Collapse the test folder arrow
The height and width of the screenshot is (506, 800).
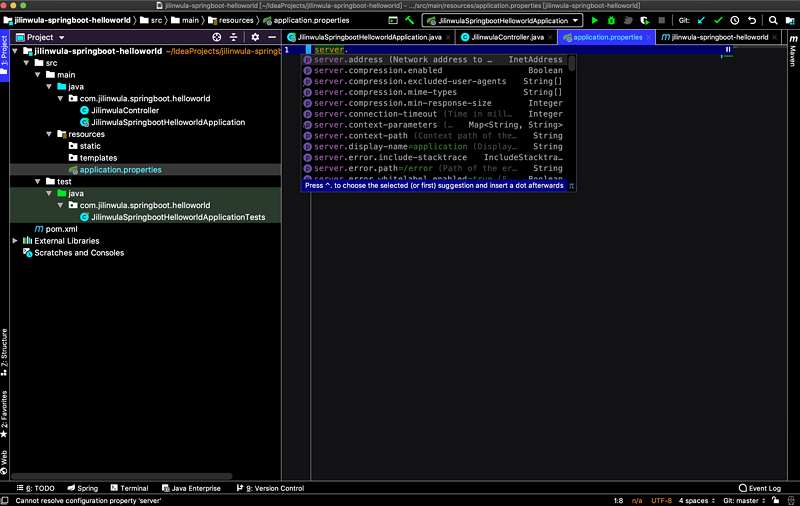coord(38,182)
